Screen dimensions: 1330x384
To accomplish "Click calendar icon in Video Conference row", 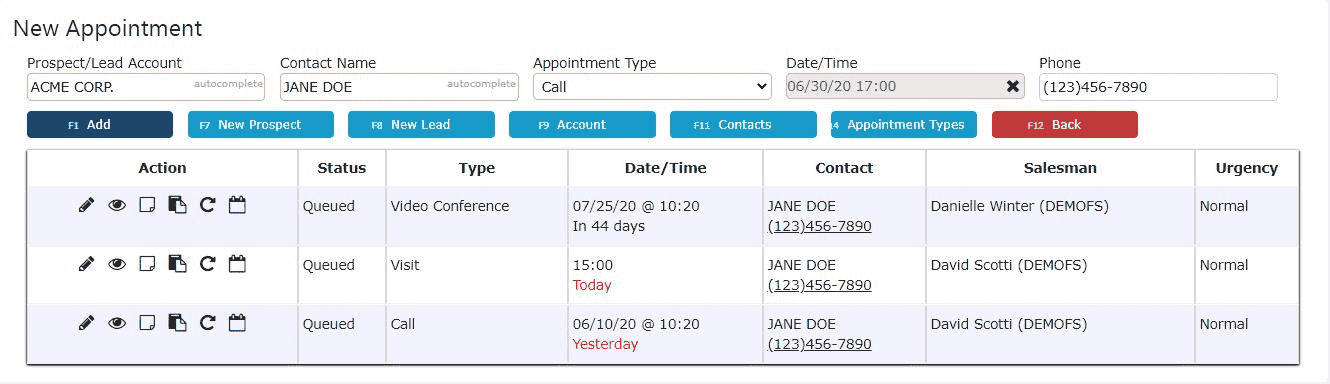I will [237, 205].
